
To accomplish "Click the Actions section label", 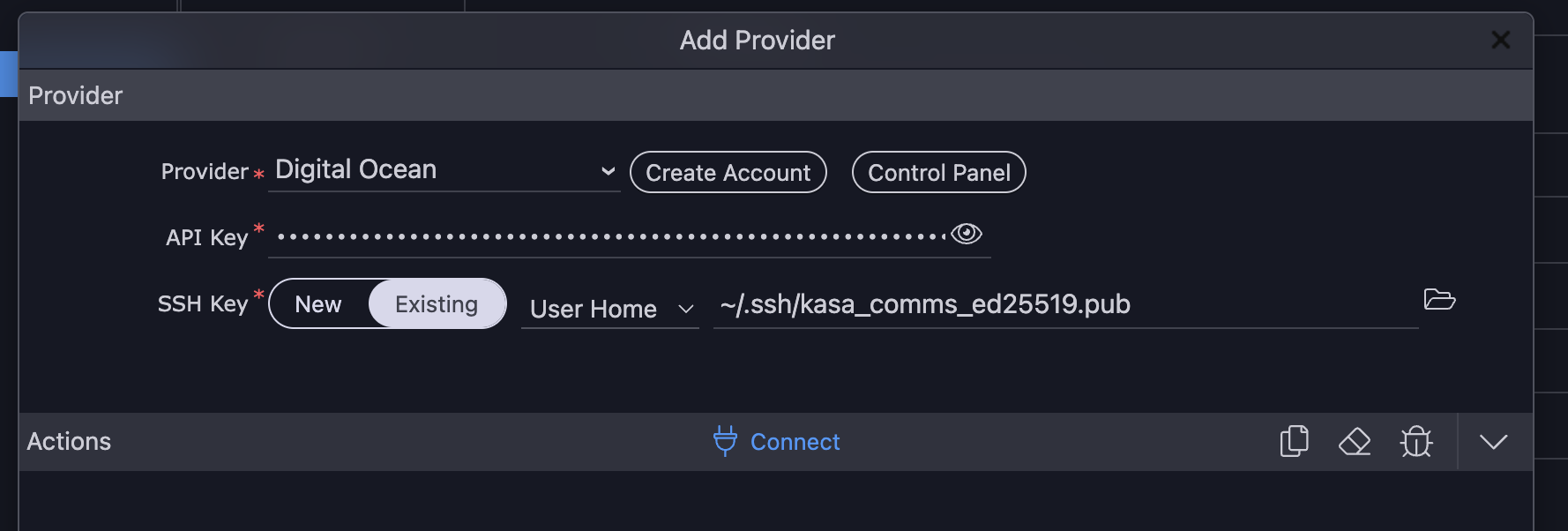I will [69, 441].
